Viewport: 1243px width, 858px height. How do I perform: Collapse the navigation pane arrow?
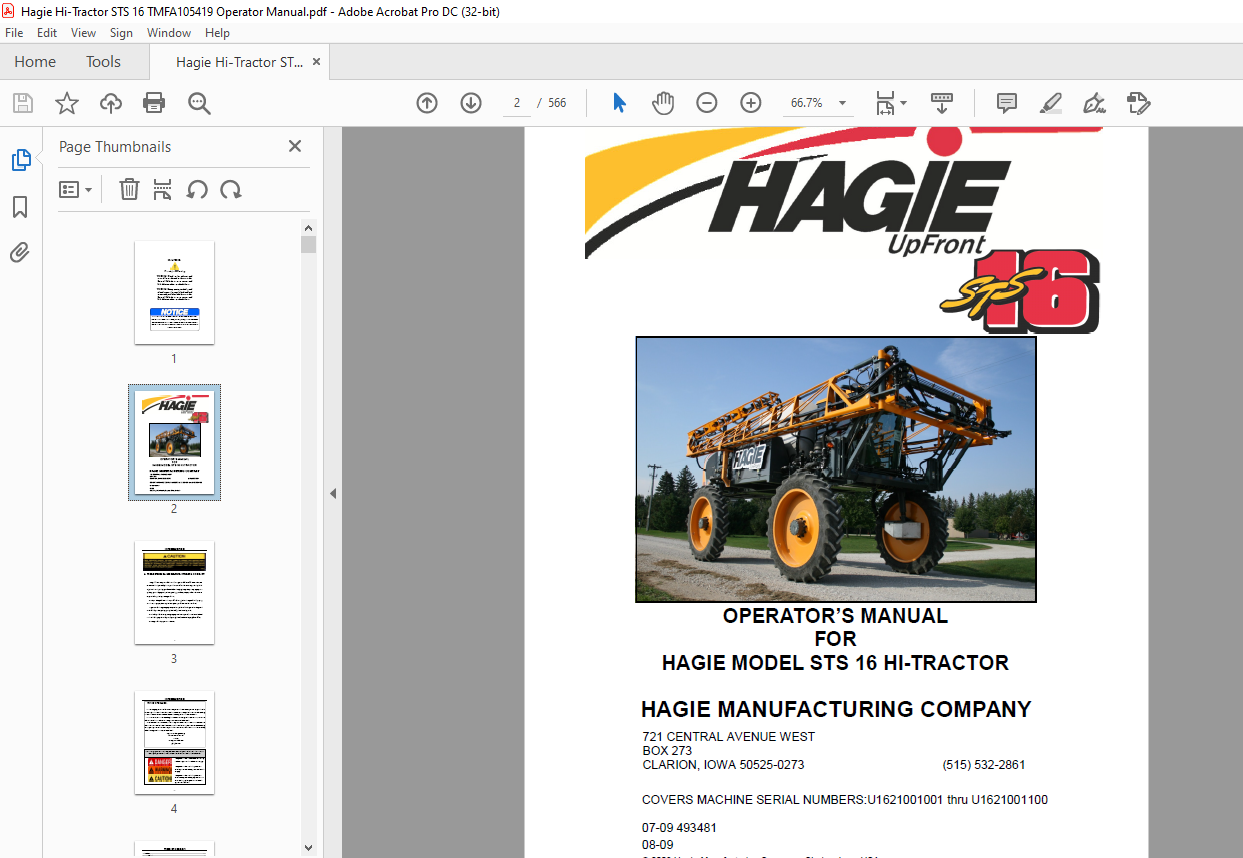tap(333, 493)
